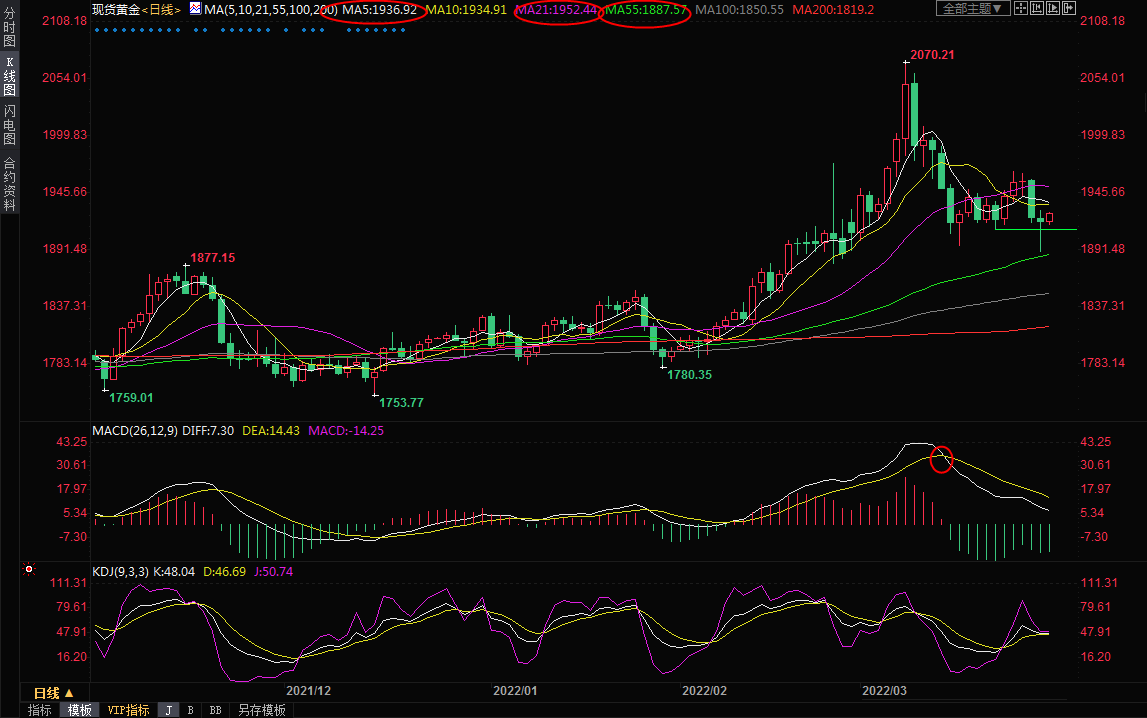1147x718 pixels.
Task: Toggle the B template button
Action: [190, 710]
